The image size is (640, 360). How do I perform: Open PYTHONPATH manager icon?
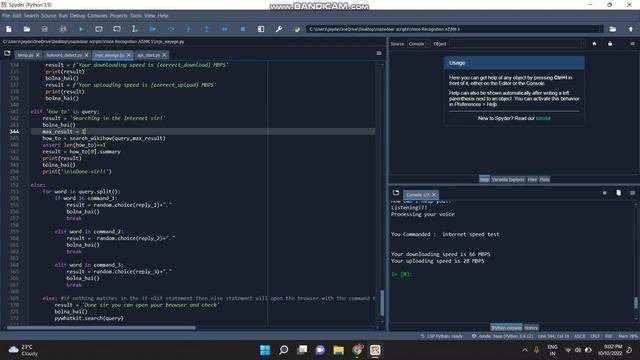[297, 29]
